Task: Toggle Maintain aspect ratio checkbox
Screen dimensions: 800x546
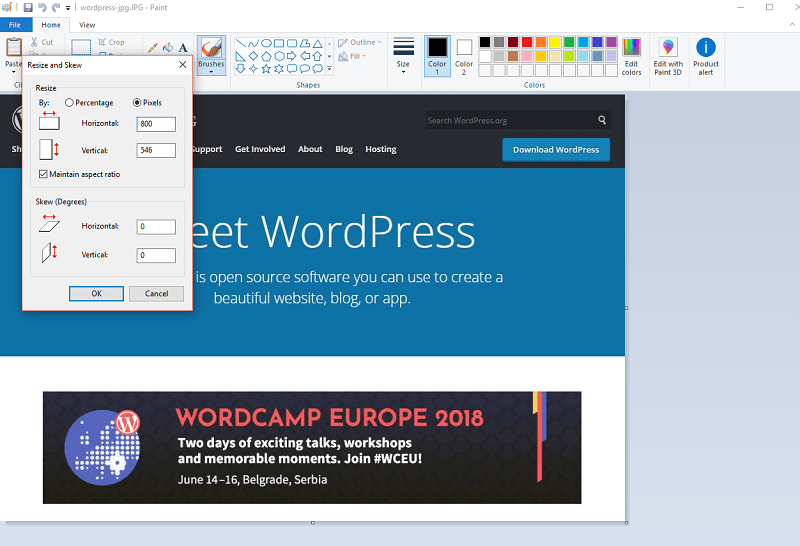Action: point(43,174)
